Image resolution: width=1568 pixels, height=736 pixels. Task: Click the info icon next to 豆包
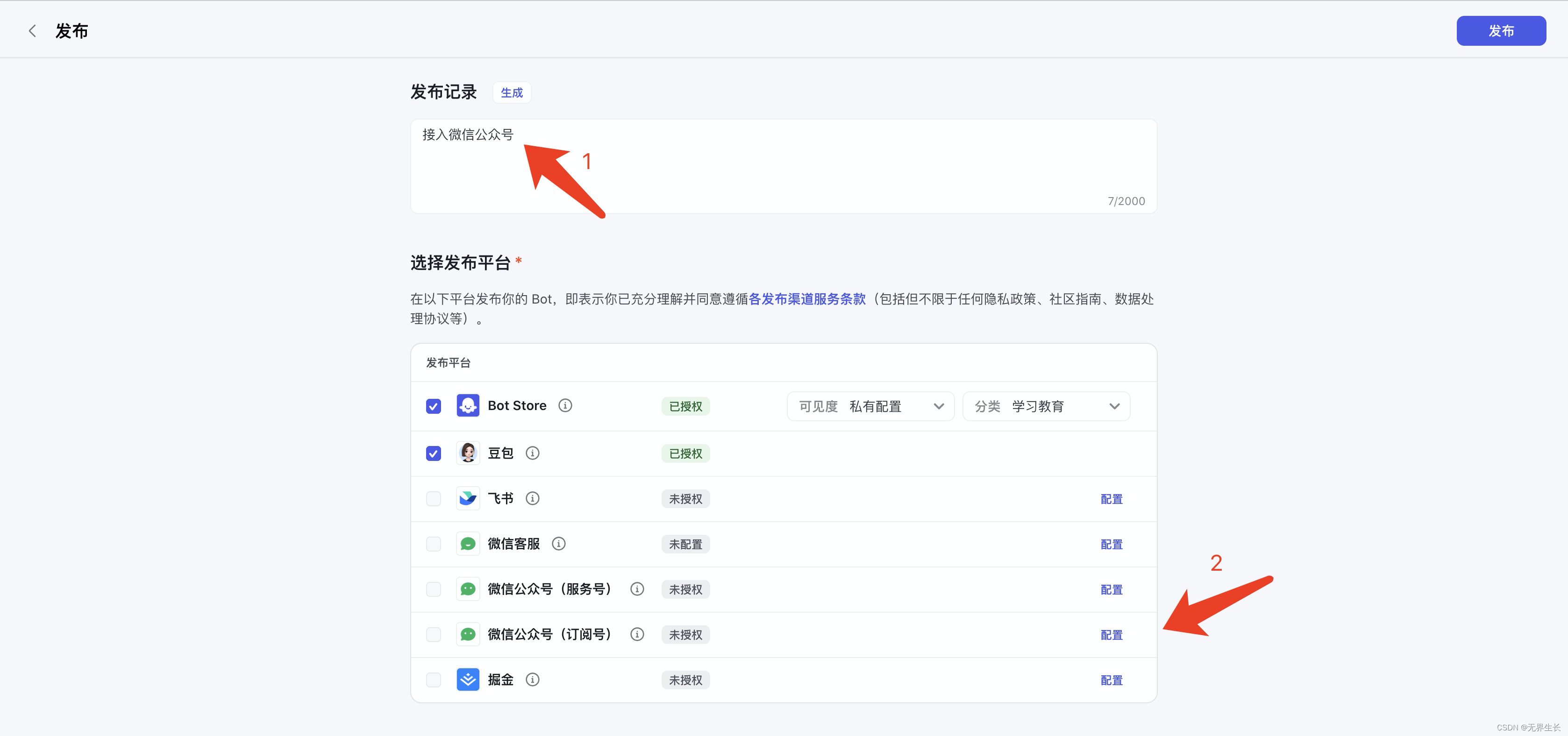tap(532, 453)
